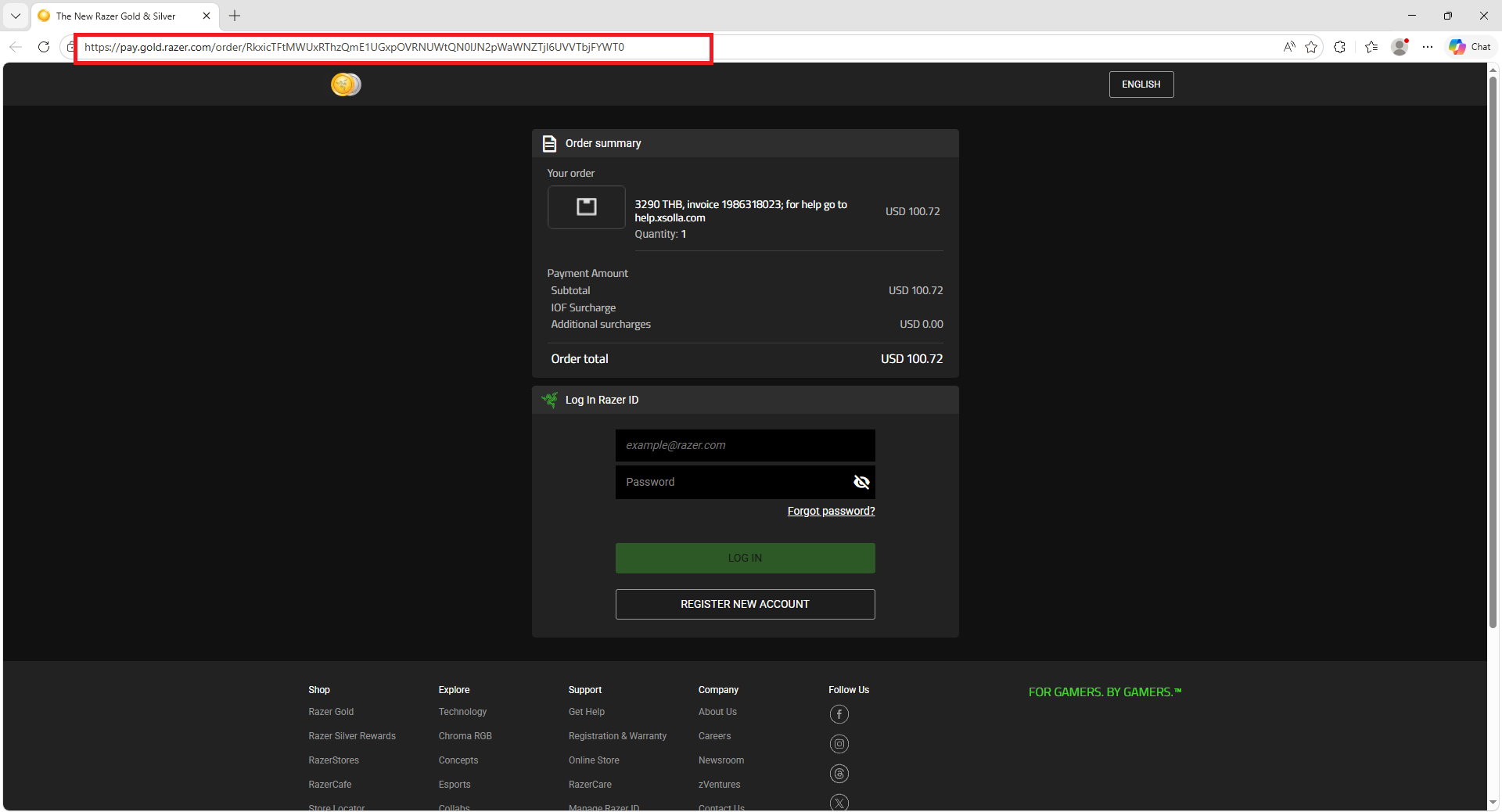
Task: Open Razer's Threads page icon
Action: coord(839,774)
